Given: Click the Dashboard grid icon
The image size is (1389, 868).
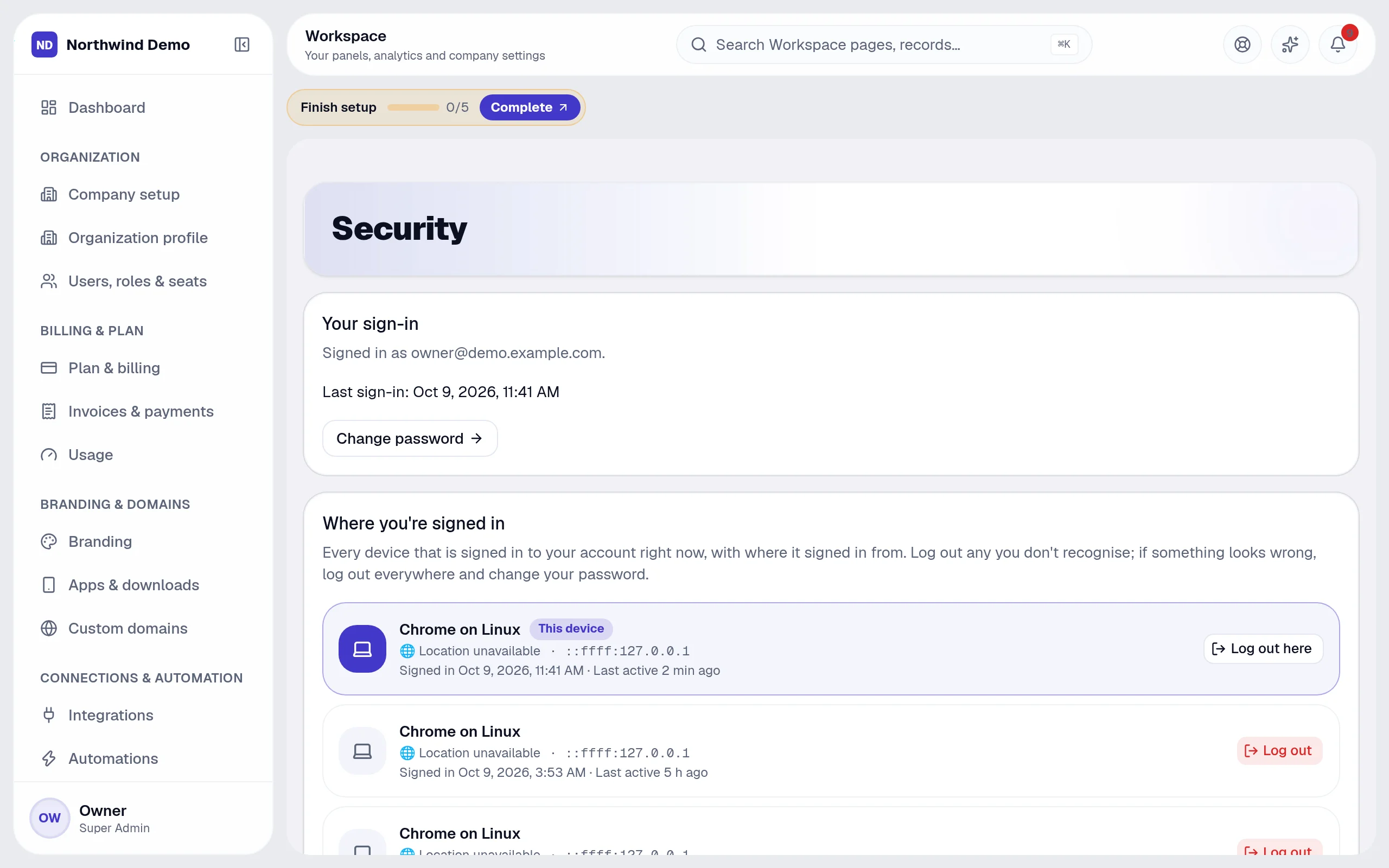Looking at the screenshot, I should pos(49,107).
